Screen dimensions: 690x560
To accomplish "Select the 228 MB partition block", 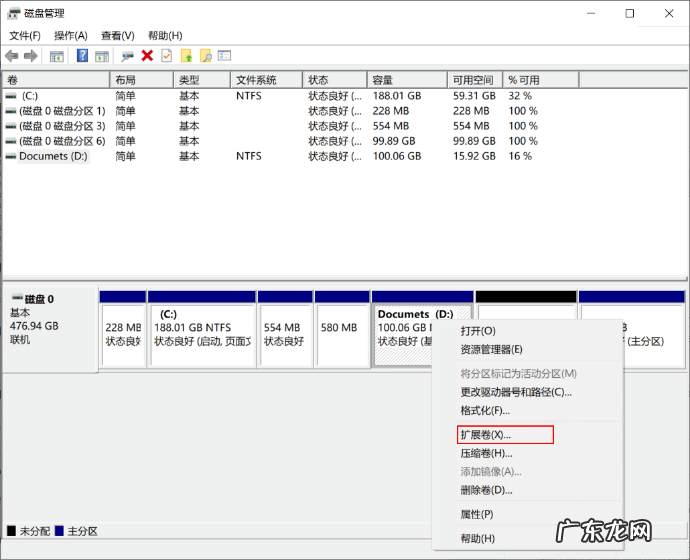I will coord(123,329).
